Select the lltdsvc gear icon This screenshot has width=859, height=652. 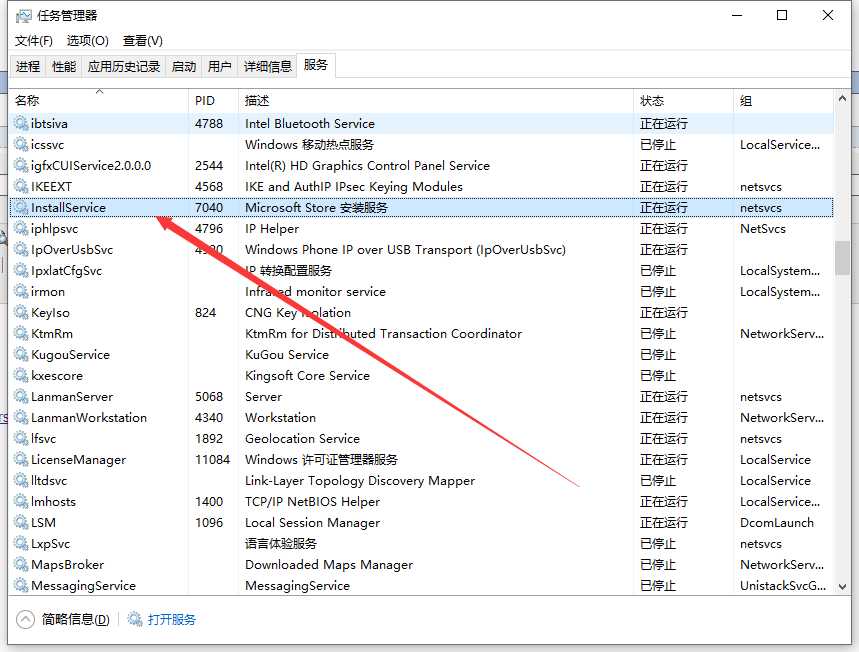click(21, 481)
